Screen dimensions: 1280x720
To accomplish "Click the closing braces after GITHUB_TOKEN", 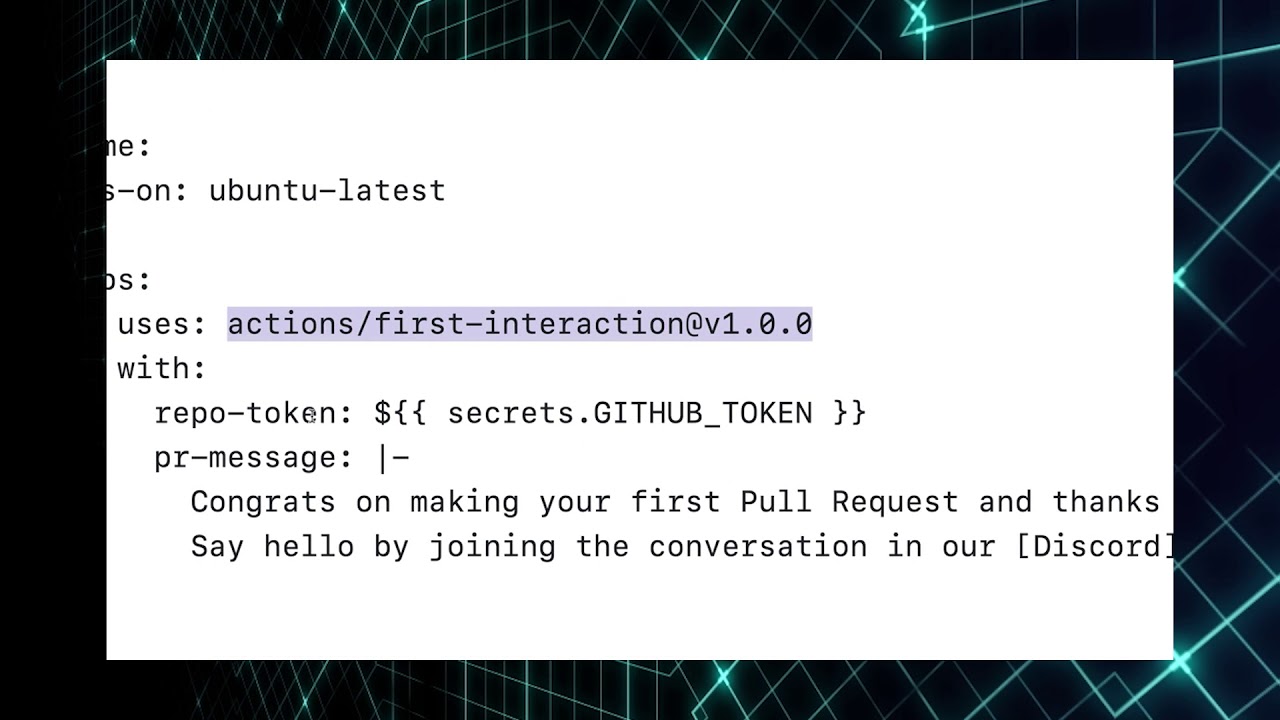I will pos(849,413).
